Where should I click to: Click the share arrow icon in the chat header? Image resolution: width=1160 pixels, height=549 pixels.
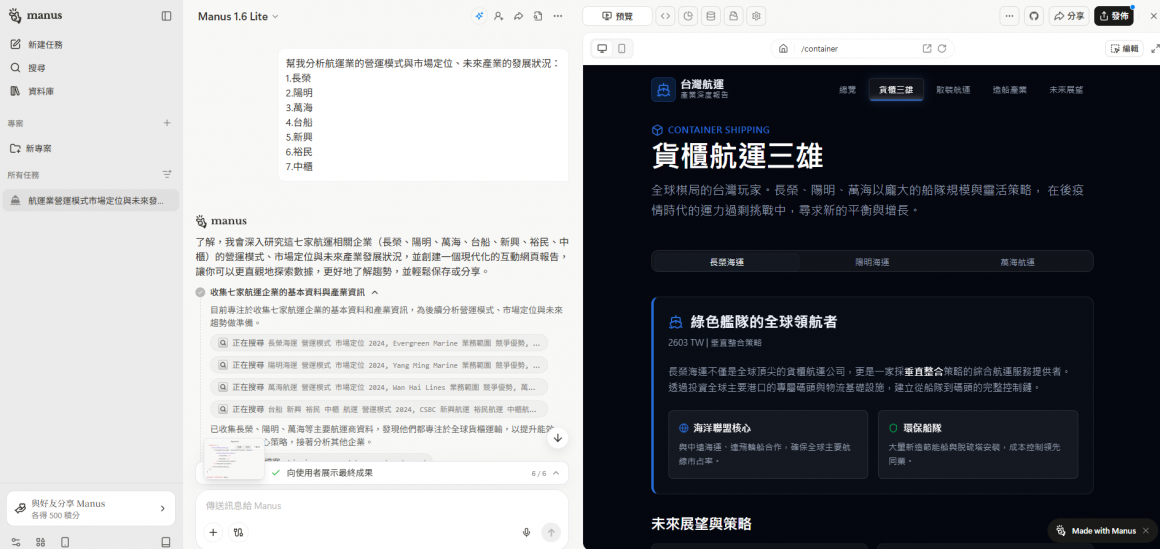(519, 16)
